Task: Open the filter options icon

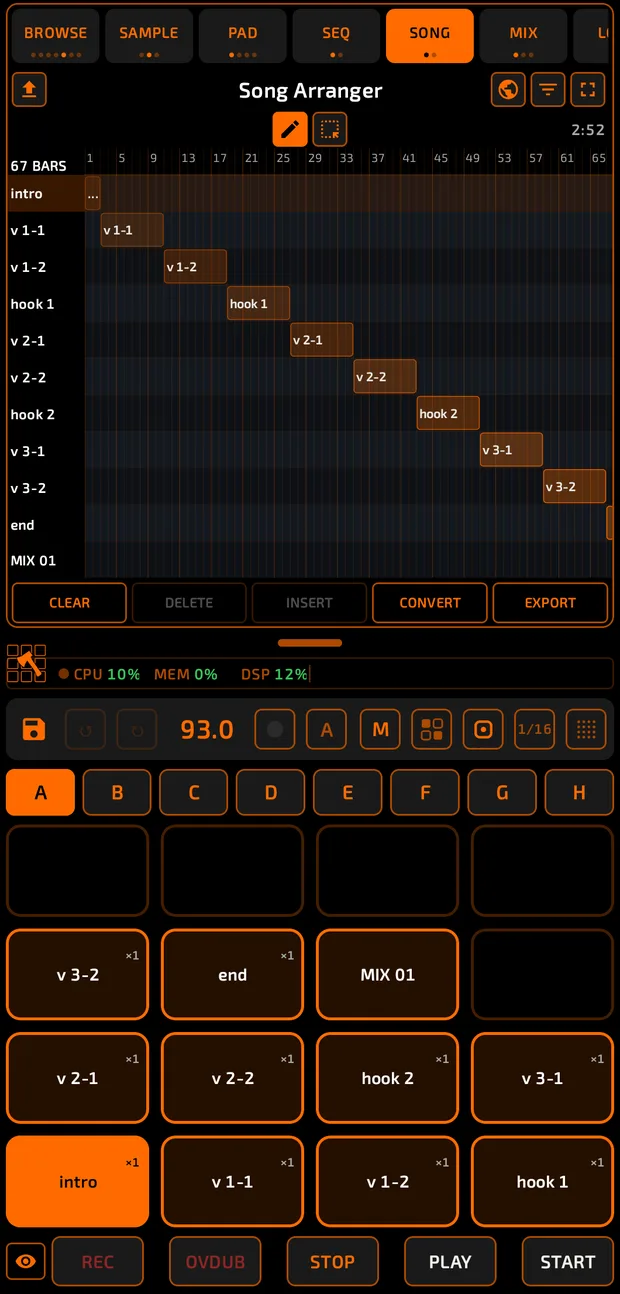Action: click(x=548, y=90)
